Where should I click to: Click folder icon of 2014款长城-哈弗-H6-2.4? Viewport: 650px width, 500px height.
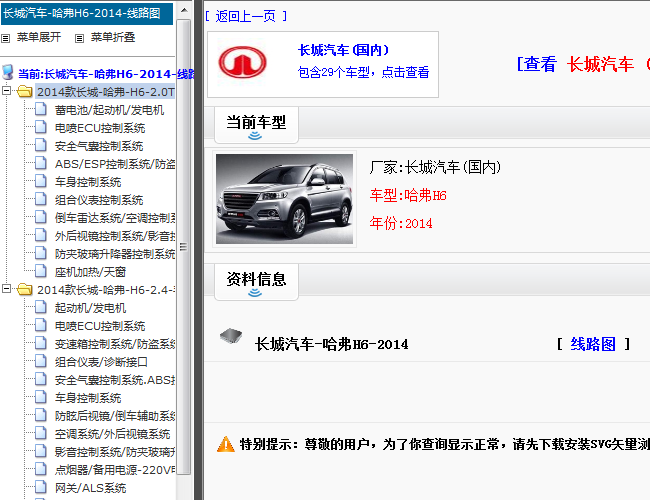click(x=25, y=289)
